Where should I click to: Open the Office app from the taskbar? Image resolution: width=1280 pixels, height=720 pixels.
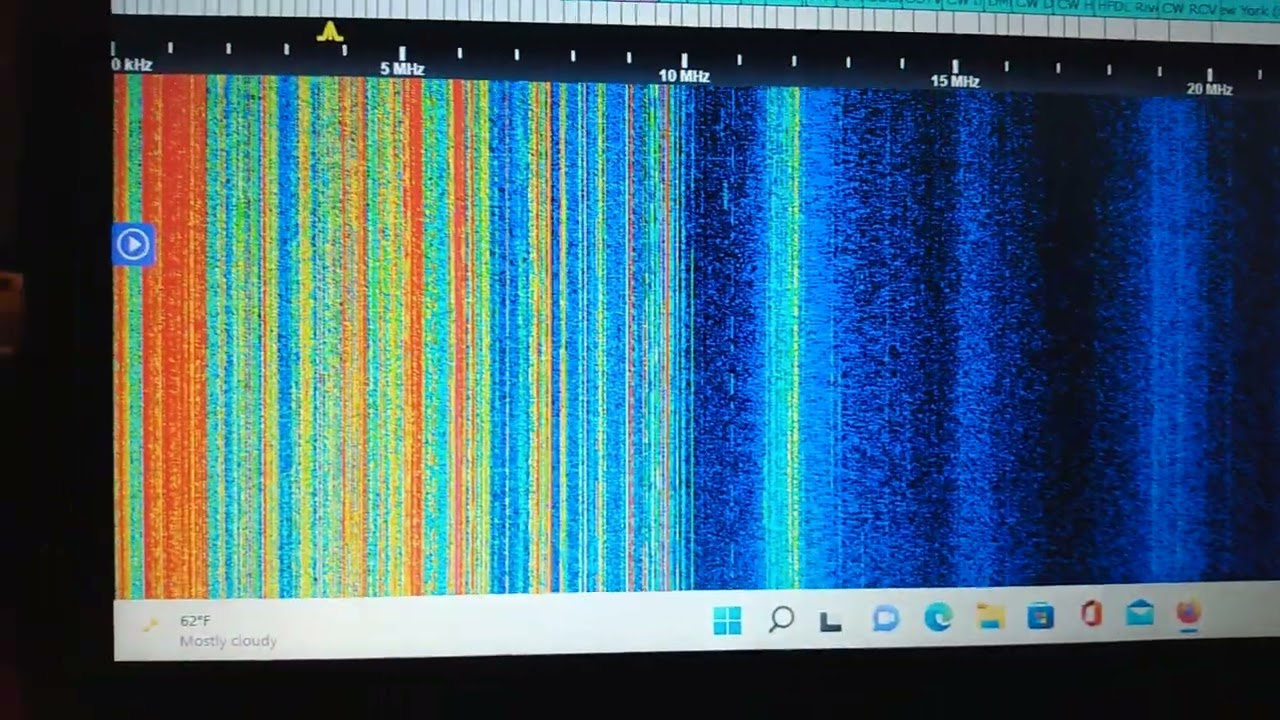click(x=1090, y=613)
